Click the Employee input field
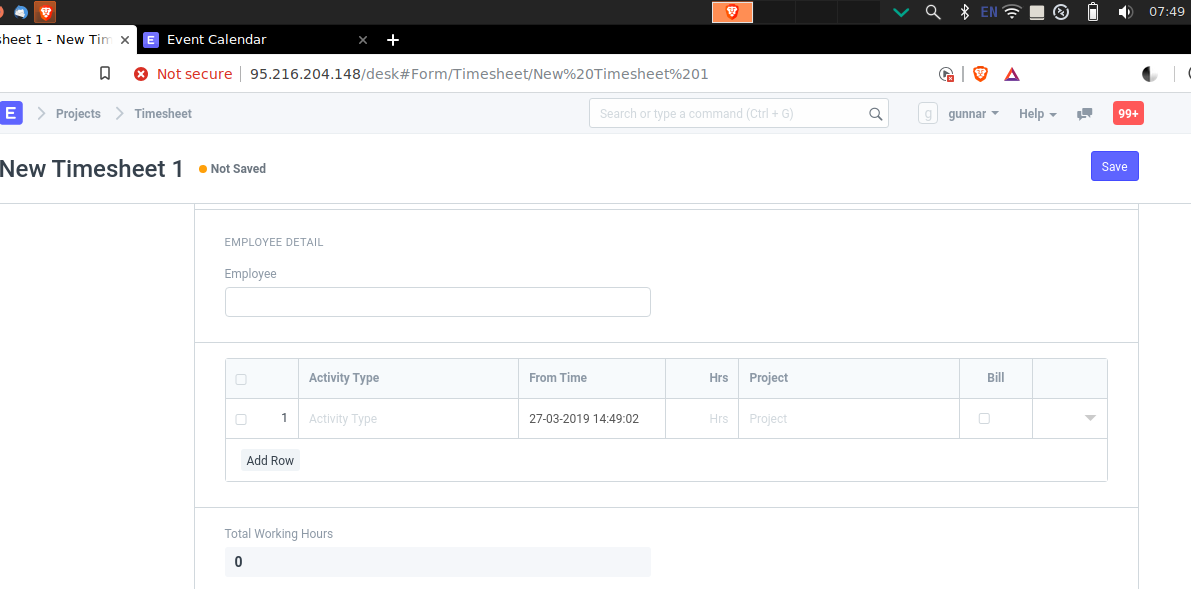This screenshot has width=1191, height=589. point(438,302)
